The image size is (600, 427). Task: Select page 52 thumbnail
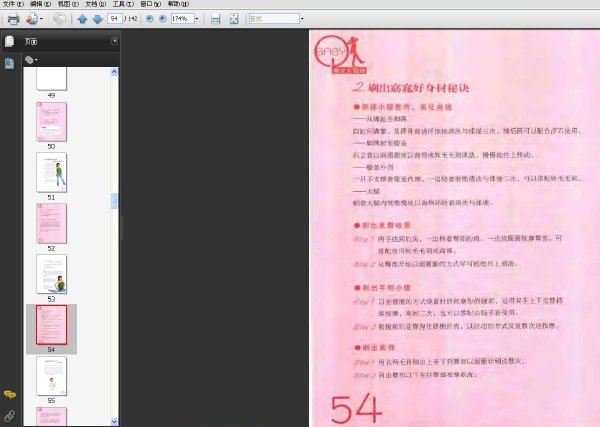[51, 223]
